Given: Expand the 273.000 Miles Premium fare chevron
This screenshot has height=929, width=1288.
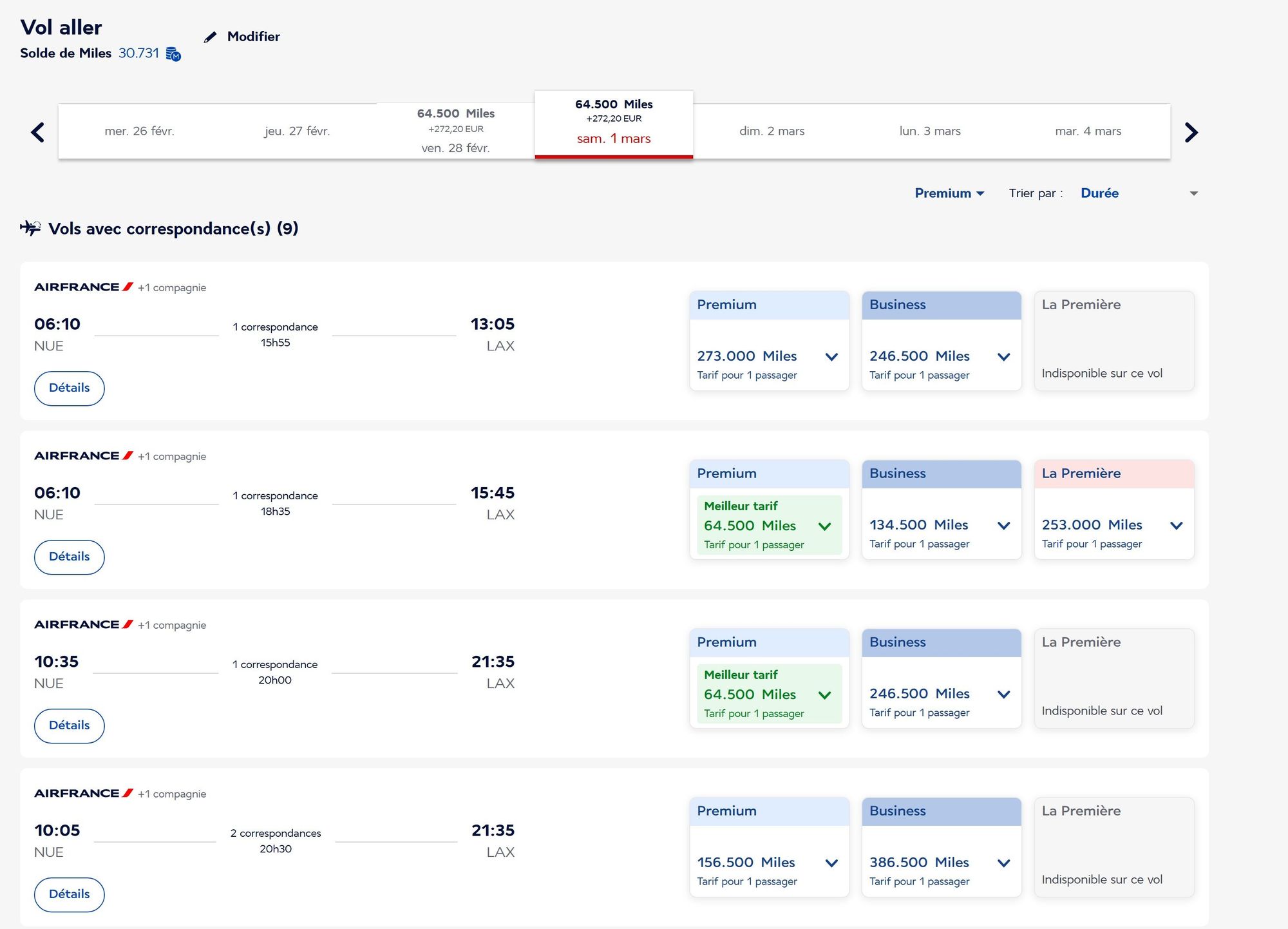Looking at the screenshot, I should coord(831,357).
